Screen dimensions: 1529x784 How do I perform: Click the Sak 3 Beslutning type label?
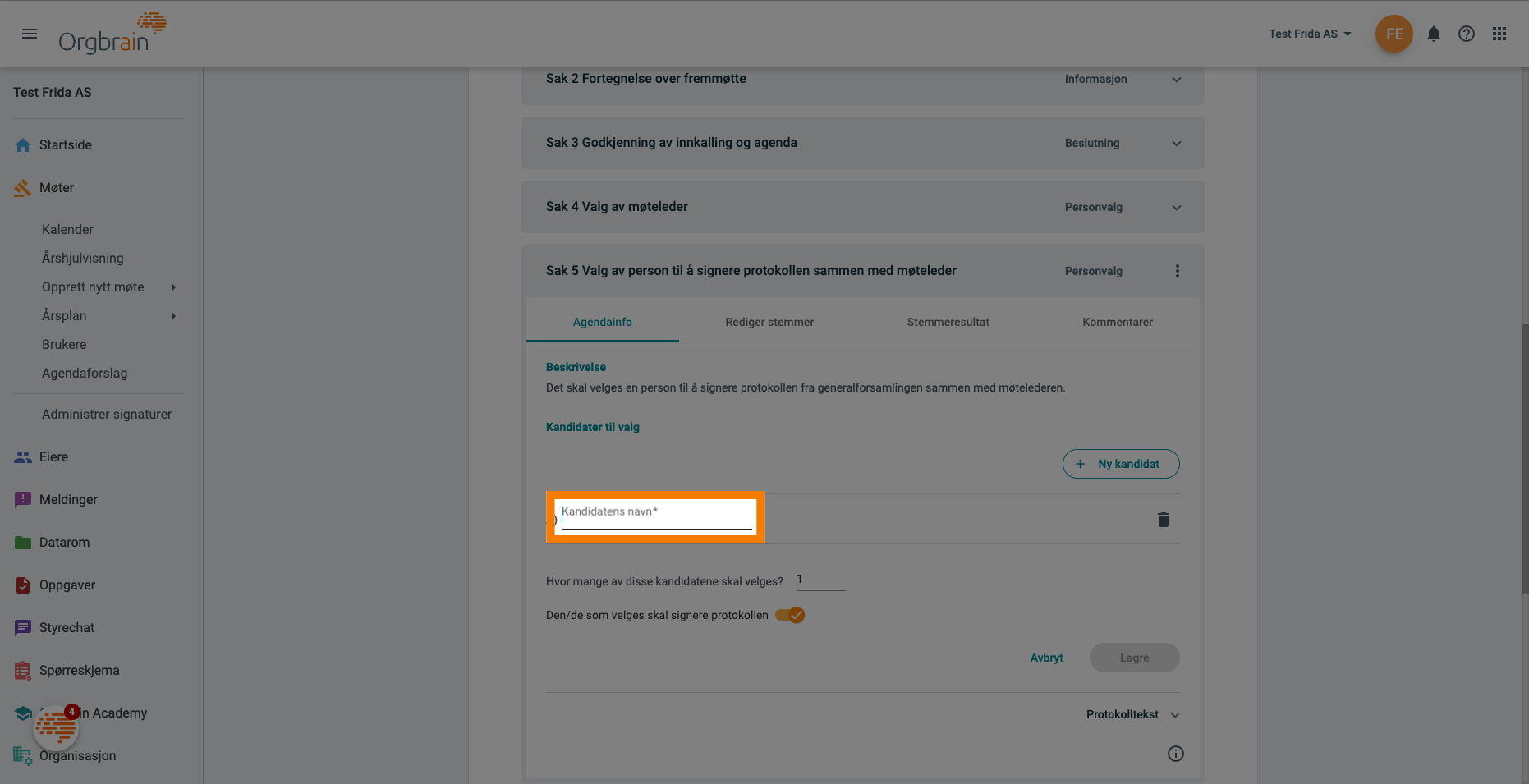coord(1092,143)
